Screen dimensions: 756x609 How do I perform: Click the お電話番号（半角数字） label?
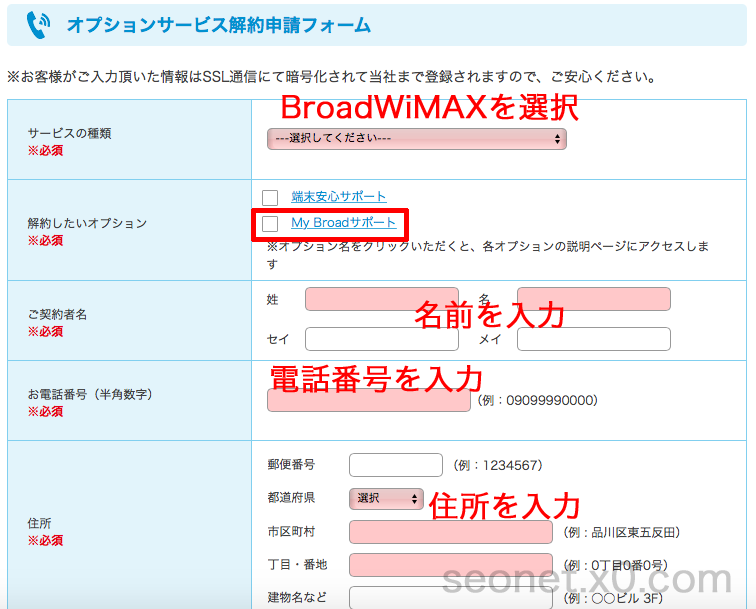pos(90,394)
